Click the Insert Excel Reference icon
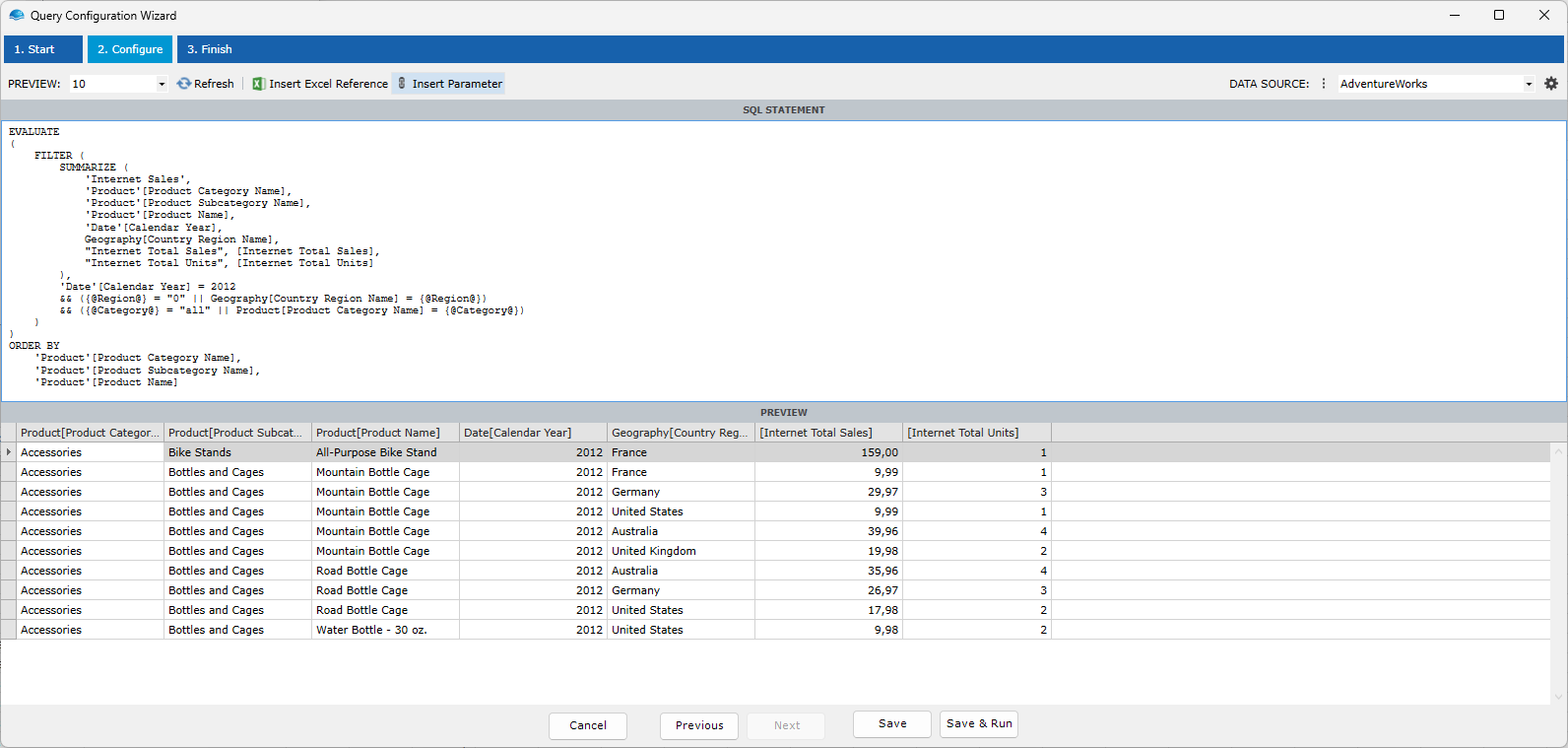Image resolution: width=1568 pixels, height=748 pixels. coord(259,84)
